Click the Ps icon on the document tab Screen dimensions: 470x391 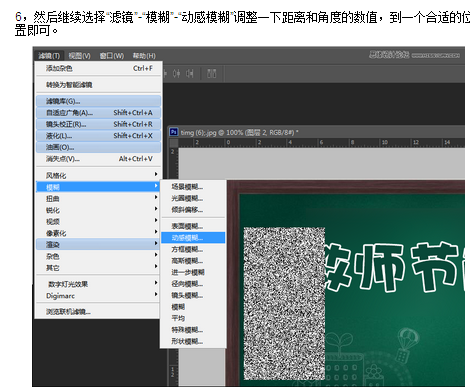click(x=174, y=132)
